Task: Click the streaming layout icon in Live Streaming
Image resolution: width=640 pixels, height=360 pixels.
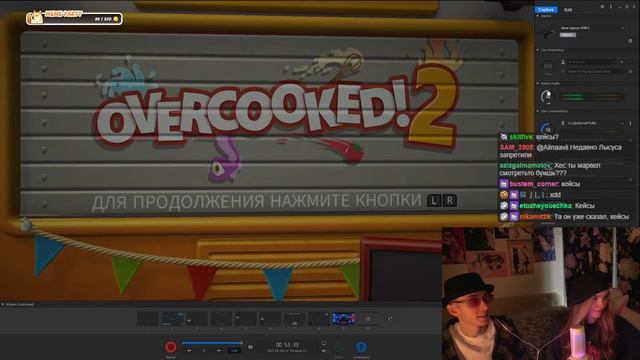Action: click(548, 67)
